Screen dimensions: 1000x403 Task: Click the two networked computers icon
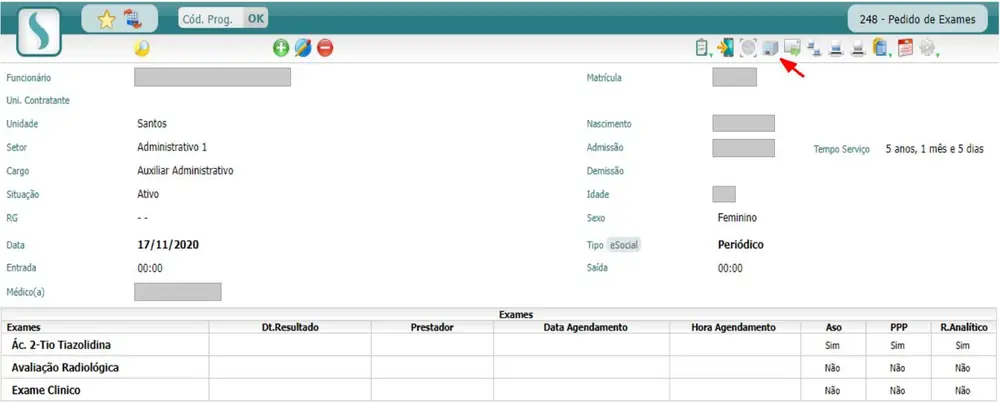click(x=814, y=48)
